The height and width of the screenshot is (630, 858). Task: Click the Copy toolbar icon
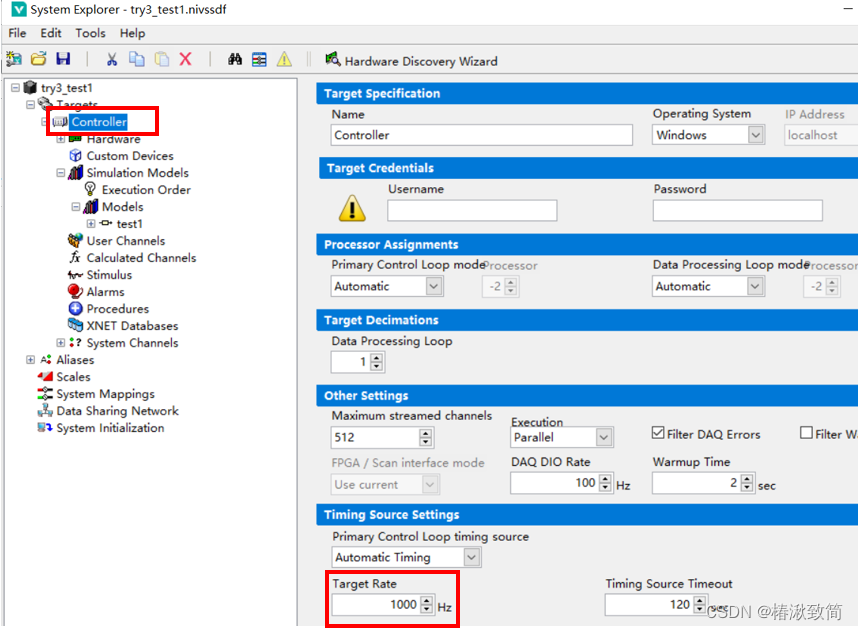(137, 59)
